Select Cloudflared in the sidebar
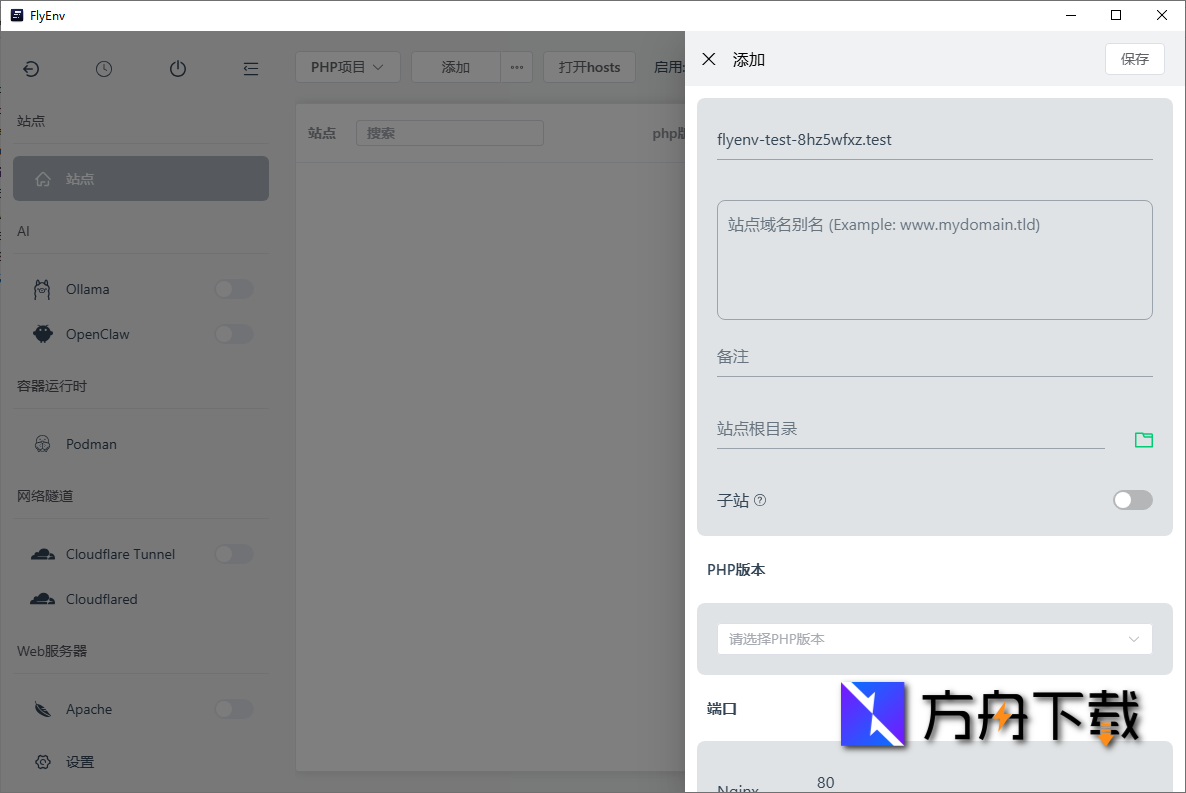 click(101, 599)
